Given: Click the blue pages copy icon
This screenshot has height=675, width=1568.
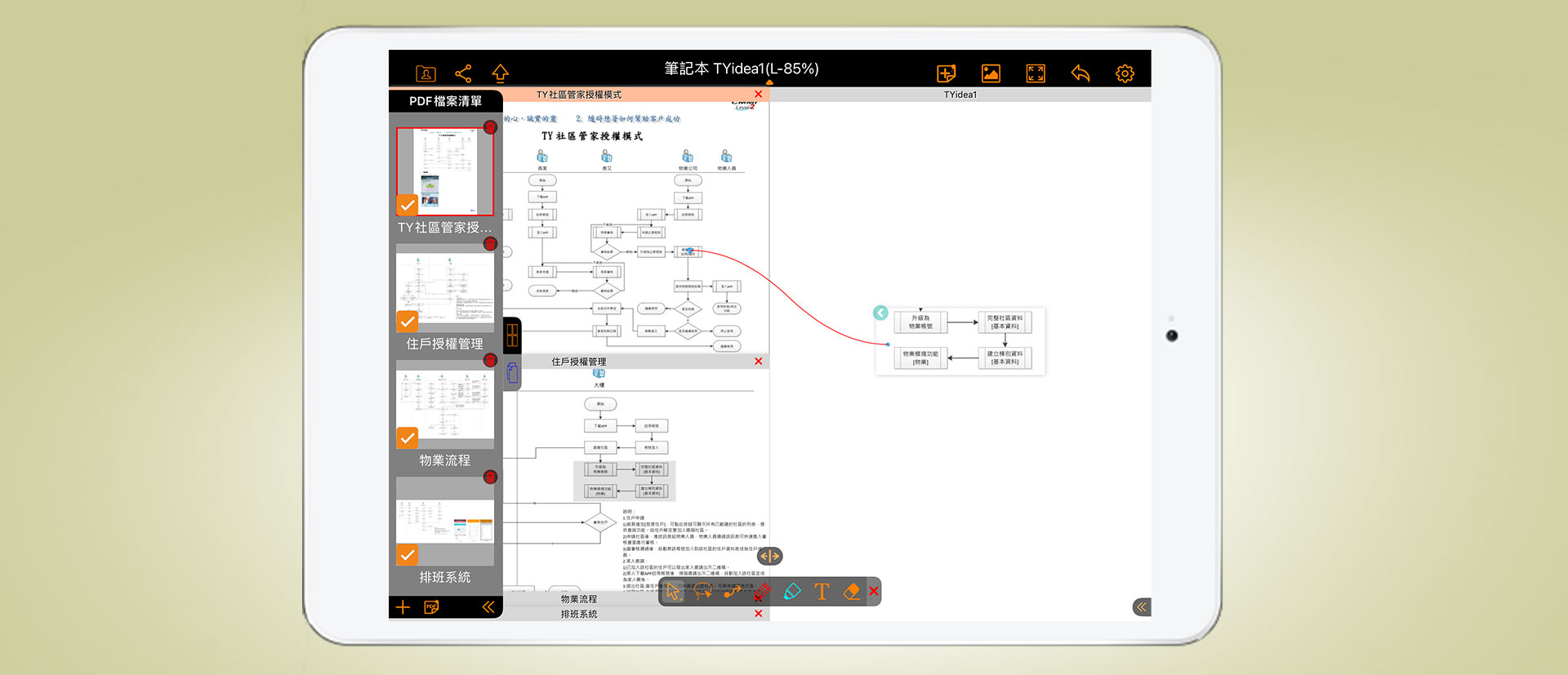Looking at the screenshot, I should pyautogui.click(x=513, y=373).
